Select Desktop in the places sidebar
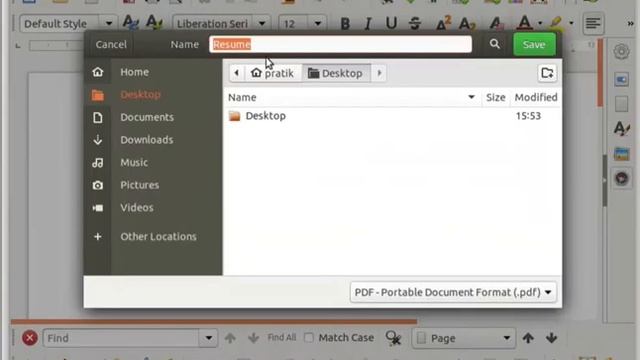This screenshot has height=360, width=640. click(x=140, y=95)
